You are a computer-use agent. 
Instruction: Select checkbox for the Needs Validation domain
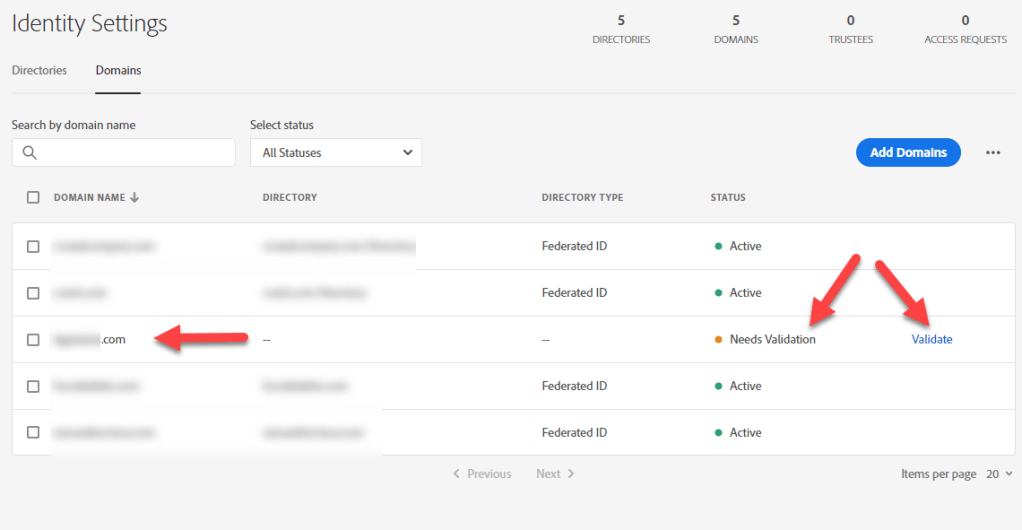[x=33, y=340]
